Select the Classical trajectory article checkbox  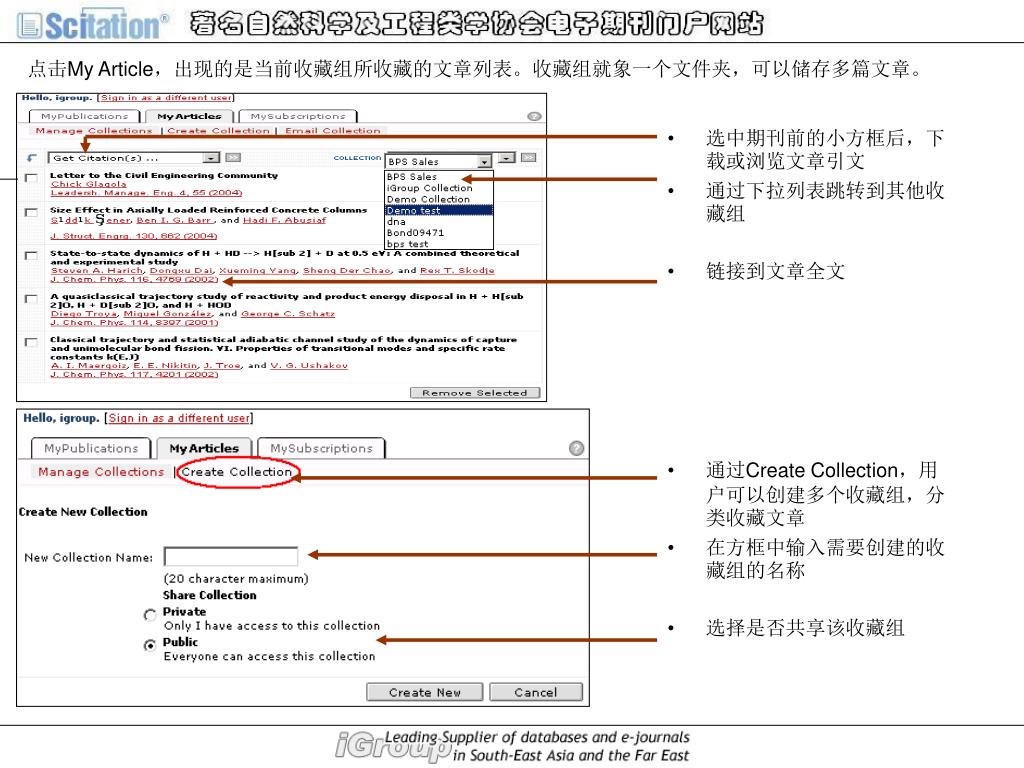pyautogui.click(x=31, y=342)
